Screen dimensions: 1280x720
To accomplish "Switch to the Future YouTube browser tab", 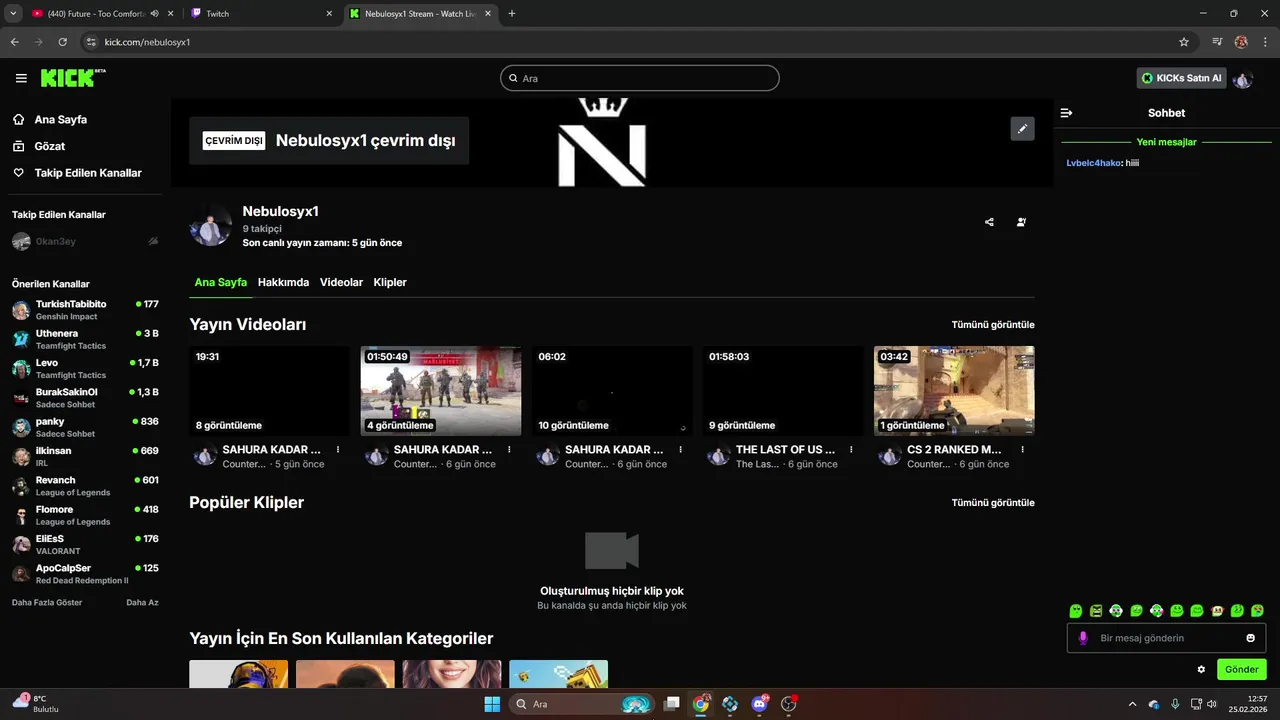I will point(100,14).
